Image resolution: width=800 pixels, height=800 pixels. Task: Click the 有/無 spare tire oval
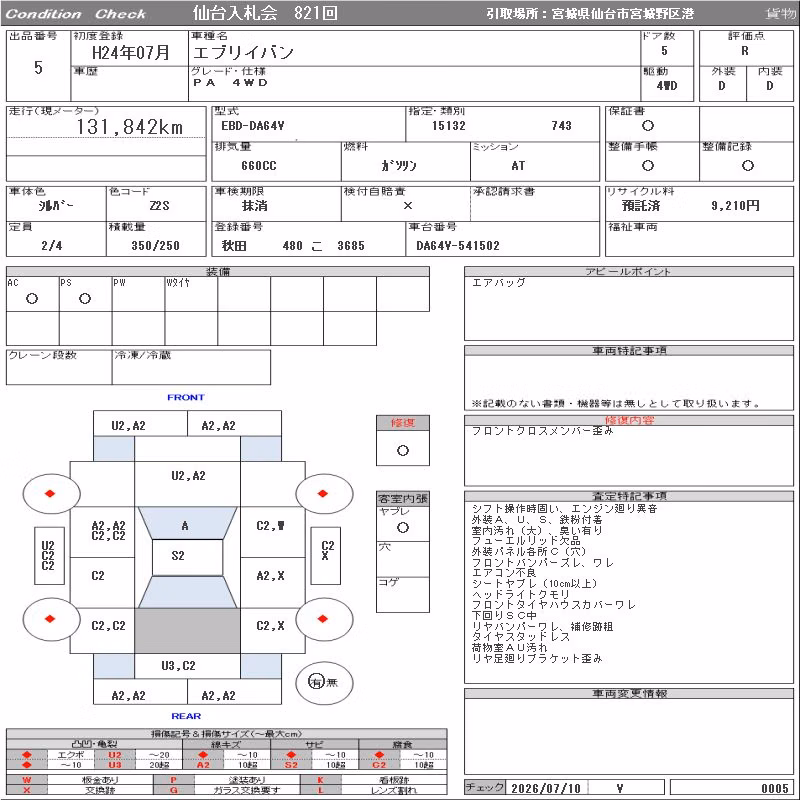324,683
